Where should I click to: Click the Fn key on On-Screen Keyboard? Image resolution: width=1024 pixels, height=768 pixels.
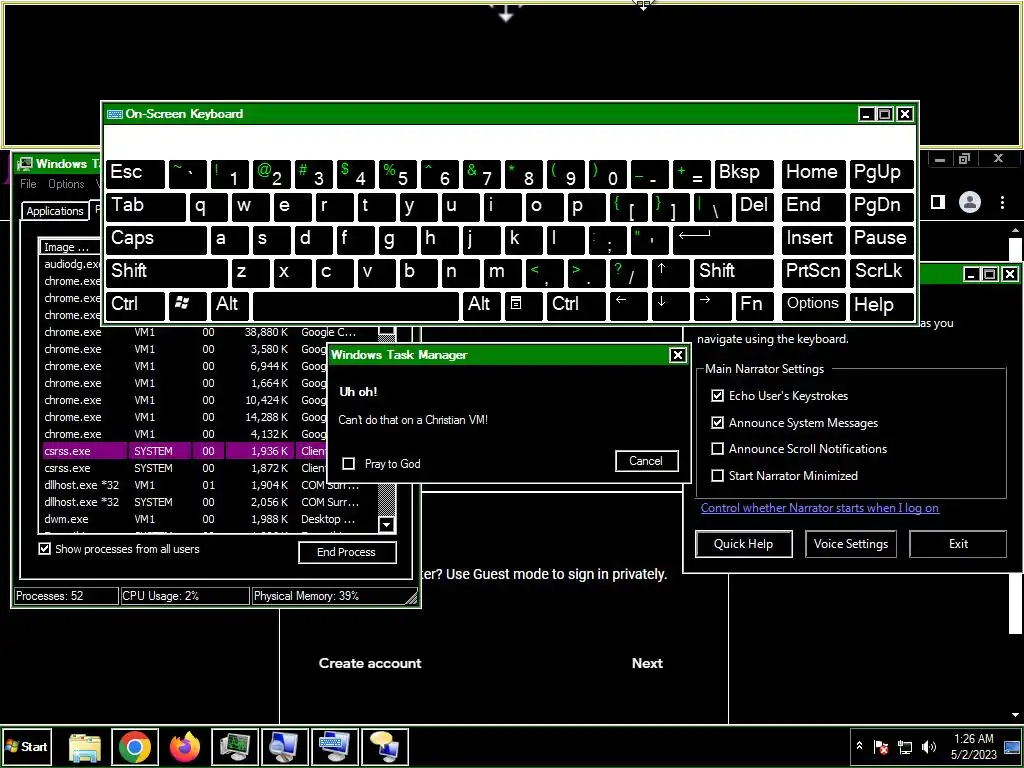(754, 305)
